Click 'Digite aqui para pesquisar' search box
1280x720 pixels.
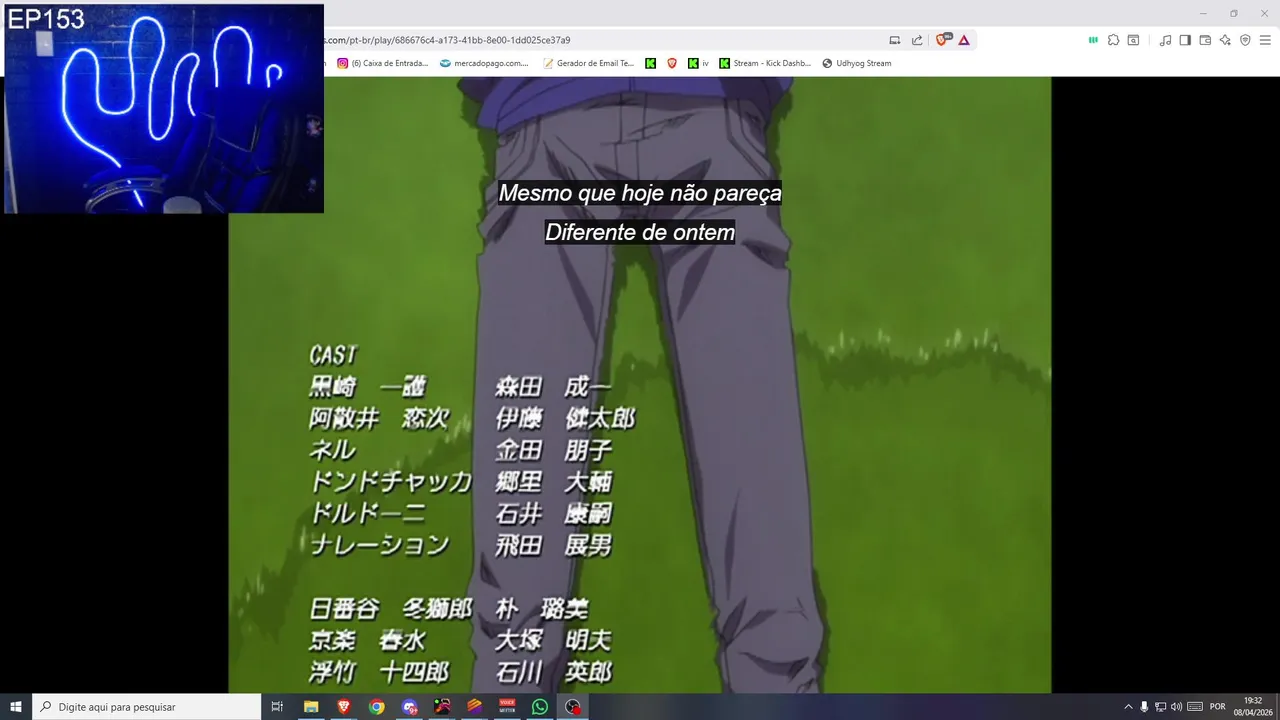click(147, 707)
